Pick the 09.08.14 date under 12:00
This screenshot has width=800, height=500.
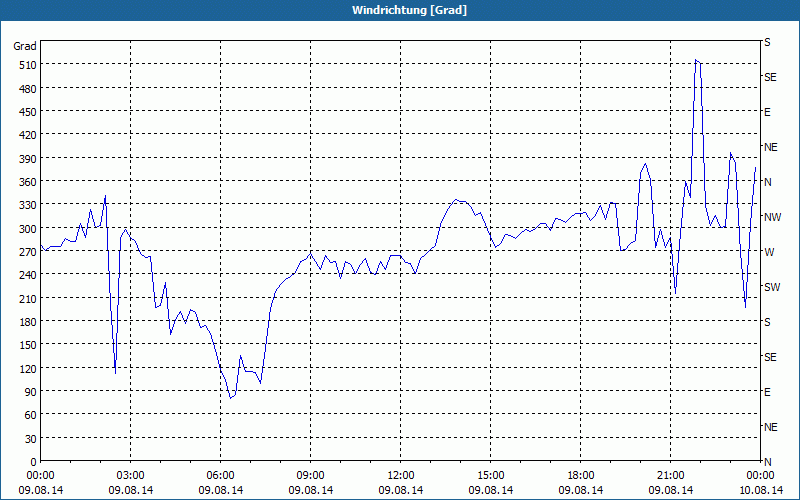[x=401, y=490]
